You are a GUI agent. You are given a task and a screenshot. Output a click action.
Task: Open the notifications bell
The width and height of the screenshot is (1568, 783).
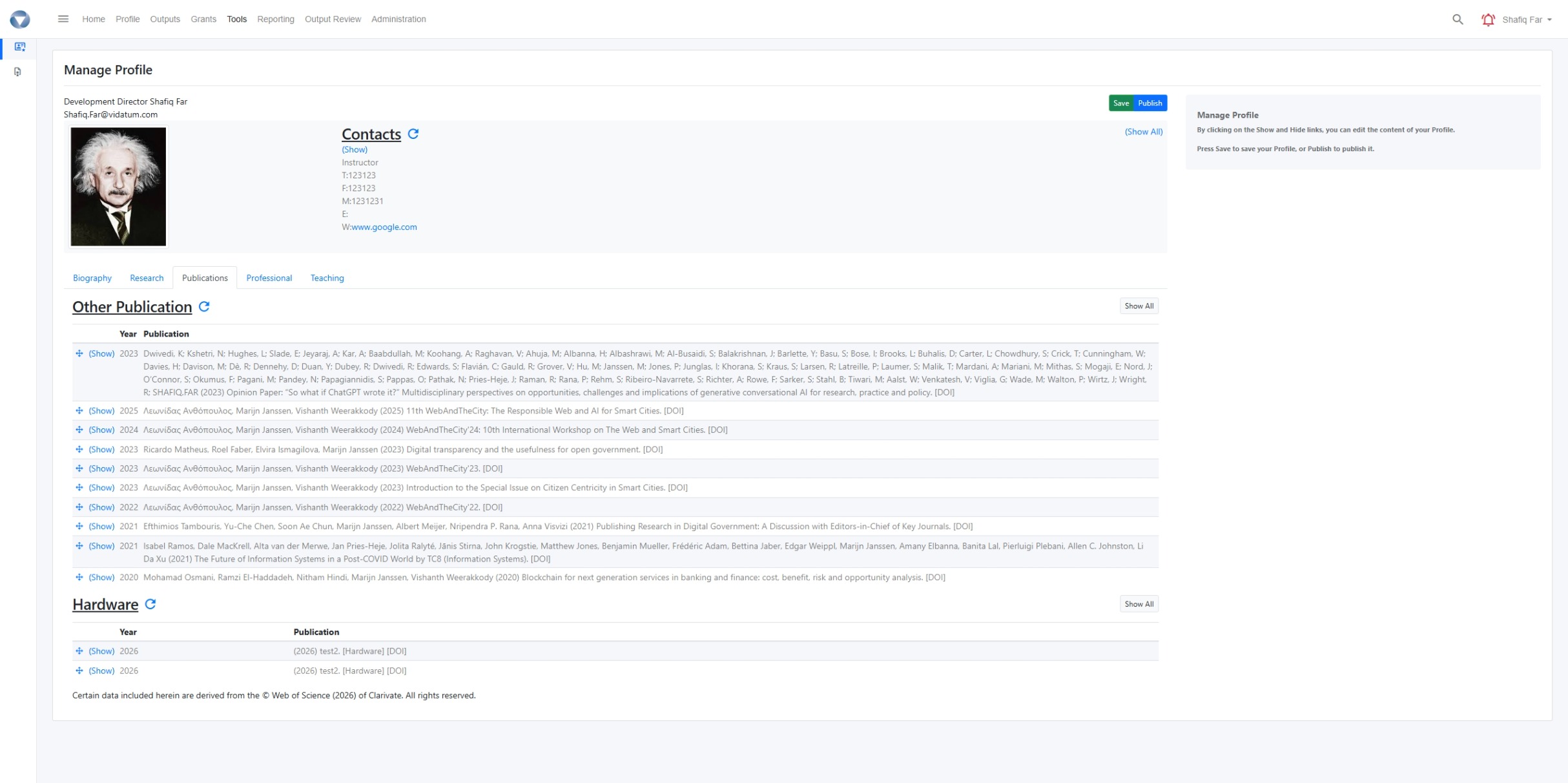(x=1487, y=19)
